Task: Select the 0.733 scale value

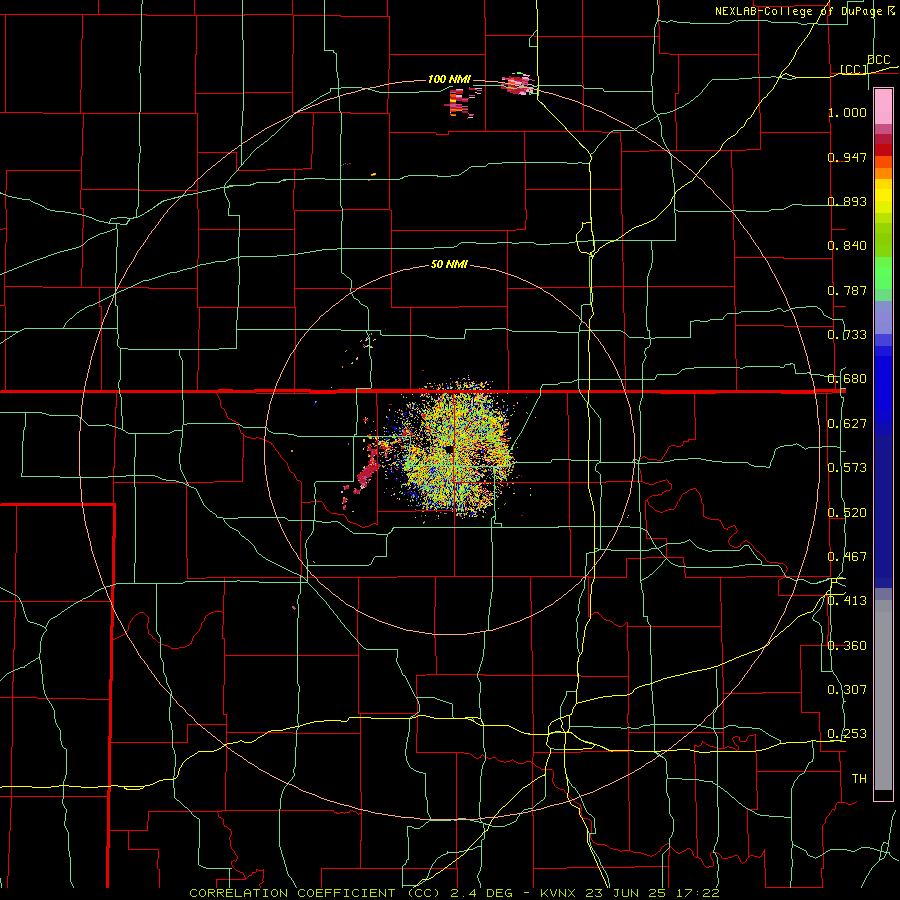Action: 847,335
